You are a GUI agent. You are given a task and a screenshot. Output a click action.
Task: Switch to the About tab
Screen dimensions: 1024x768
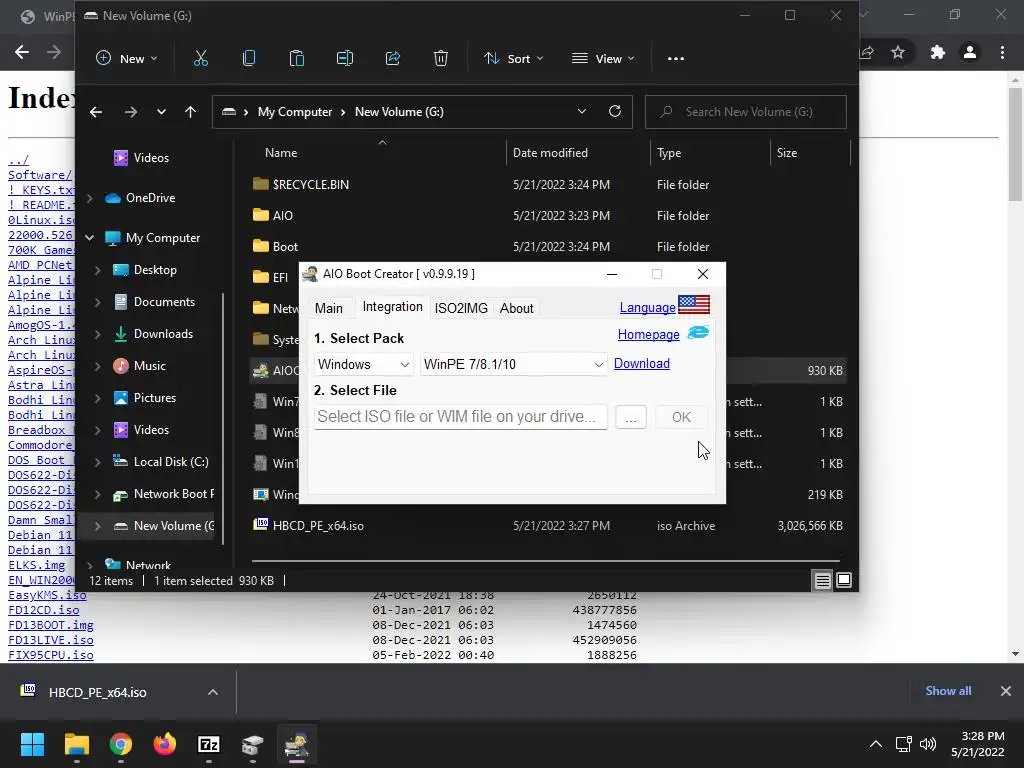click(517, 308)
